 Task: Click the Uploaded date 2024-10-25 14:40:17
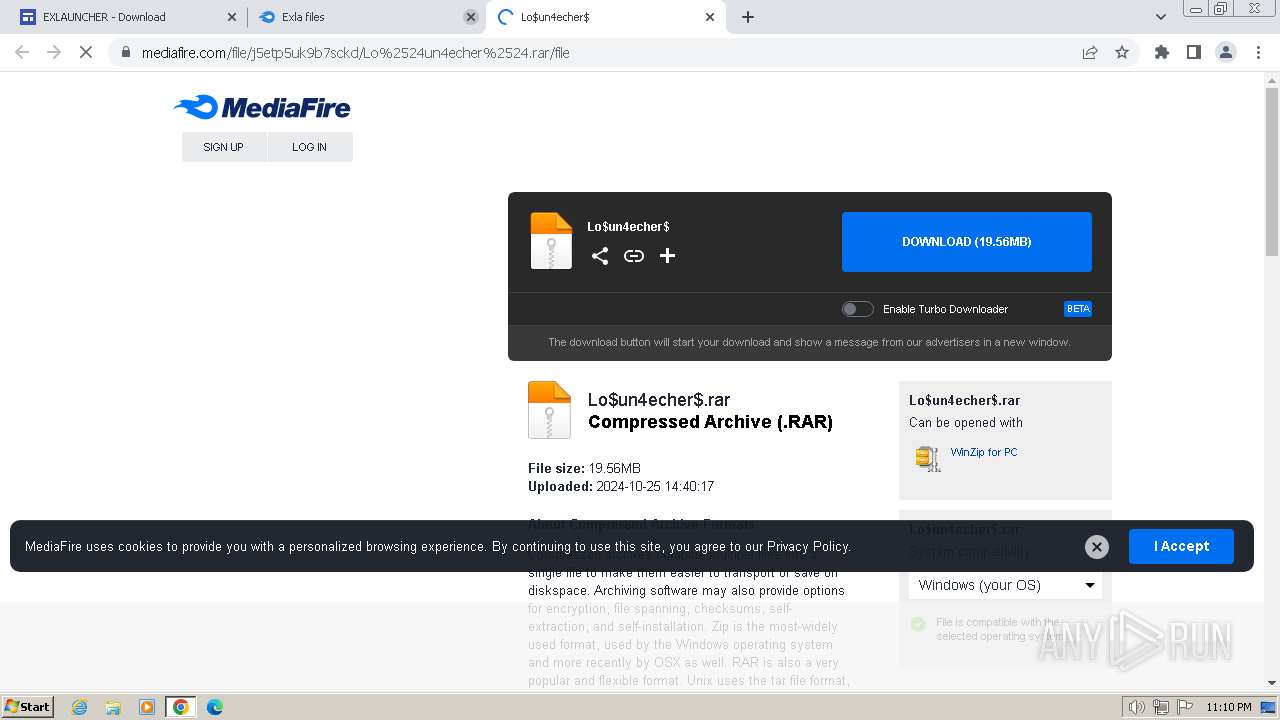(655, 487)
